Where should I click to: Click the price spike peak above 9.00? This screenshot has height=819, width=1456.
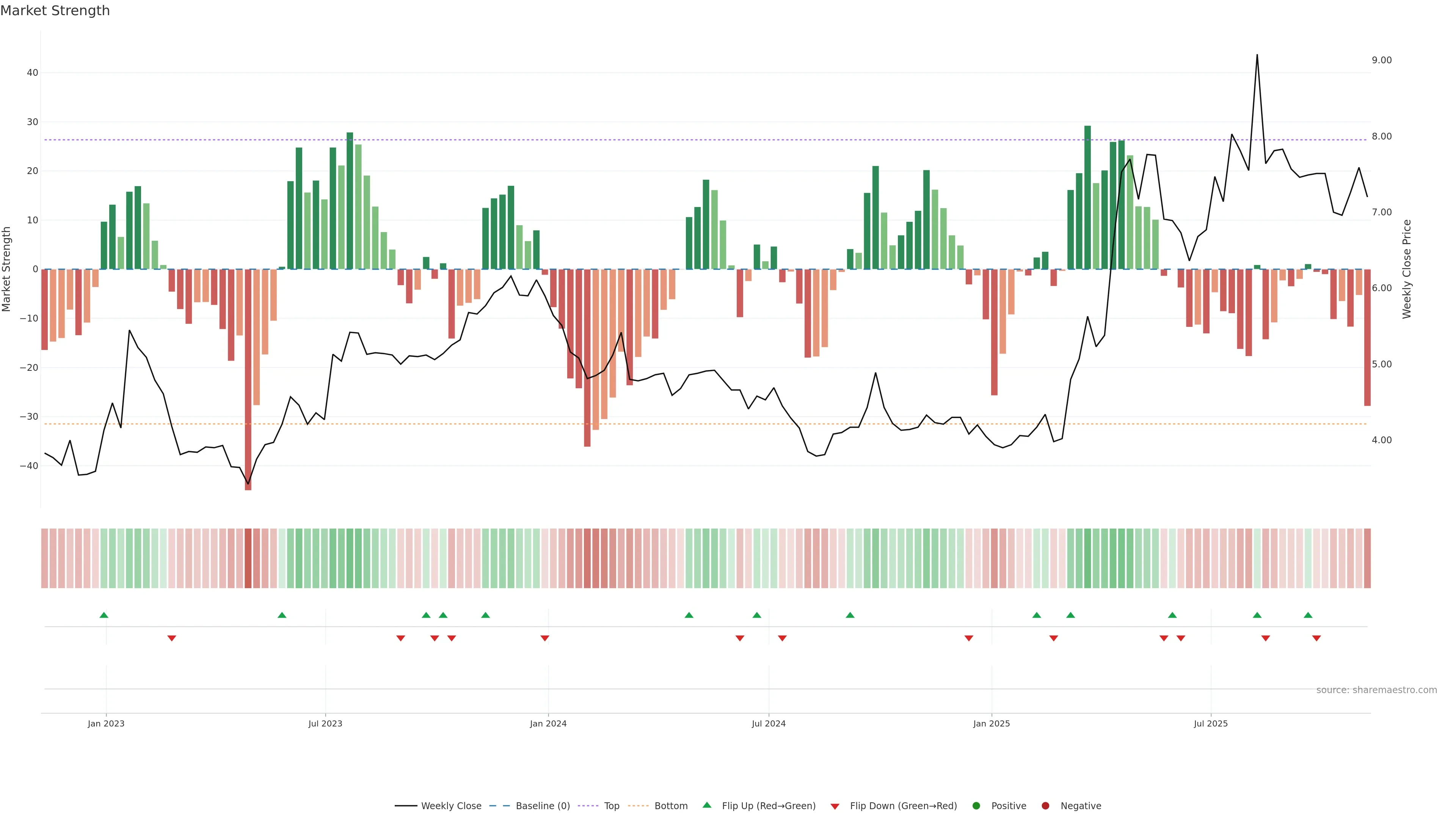click(1257, 55)
